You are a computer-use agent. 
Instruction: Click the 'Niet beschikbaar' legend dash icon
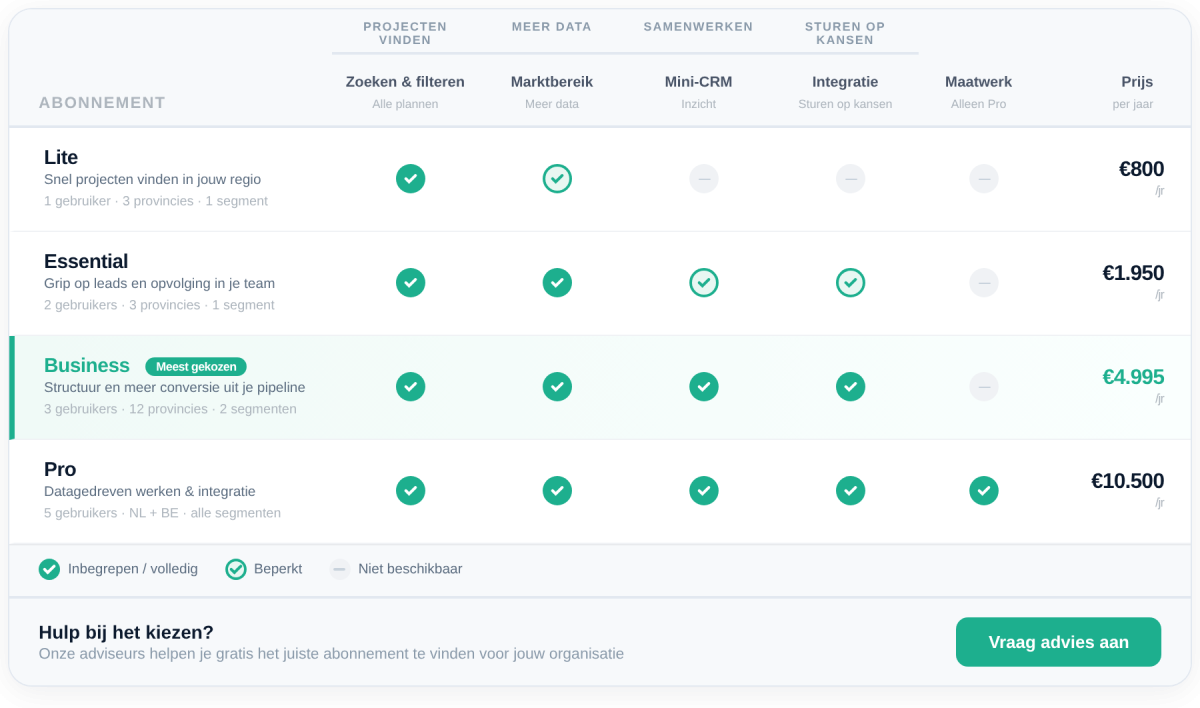click(x=340, y=569)
